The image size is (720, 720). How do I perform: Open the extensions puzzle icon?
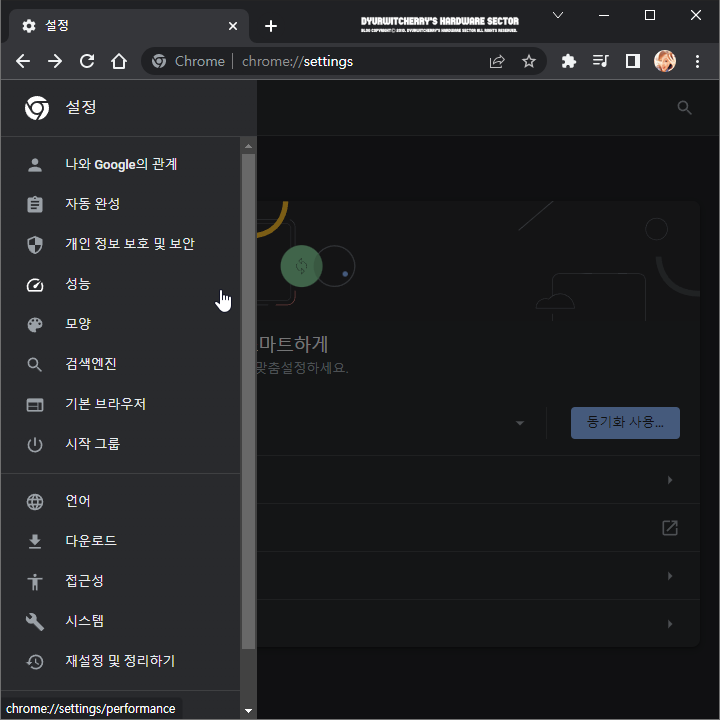tap(568, 61)
